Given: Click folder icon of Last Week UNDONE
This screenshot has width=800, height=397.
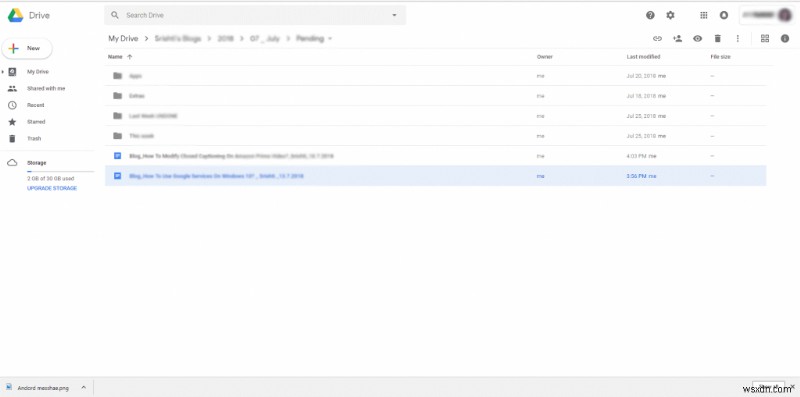Looking at the screenshot, I should 117,116.
